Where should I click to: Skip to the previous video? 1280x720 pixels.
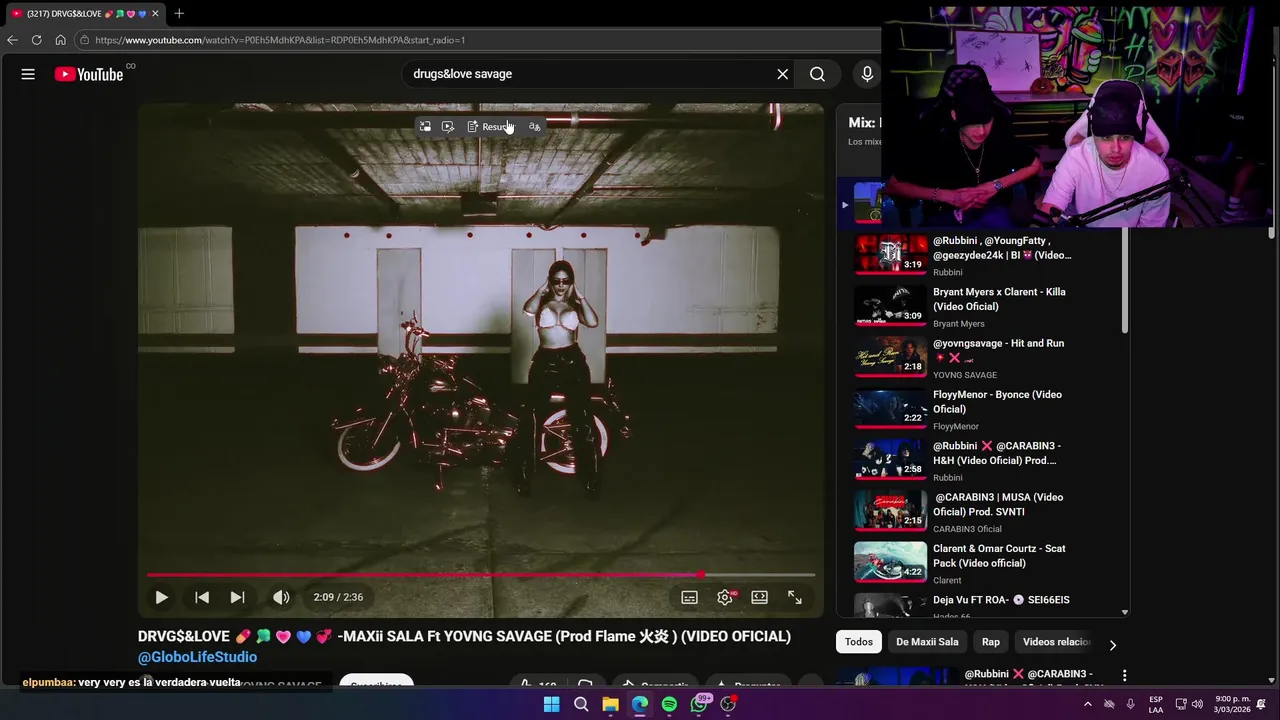202,597
